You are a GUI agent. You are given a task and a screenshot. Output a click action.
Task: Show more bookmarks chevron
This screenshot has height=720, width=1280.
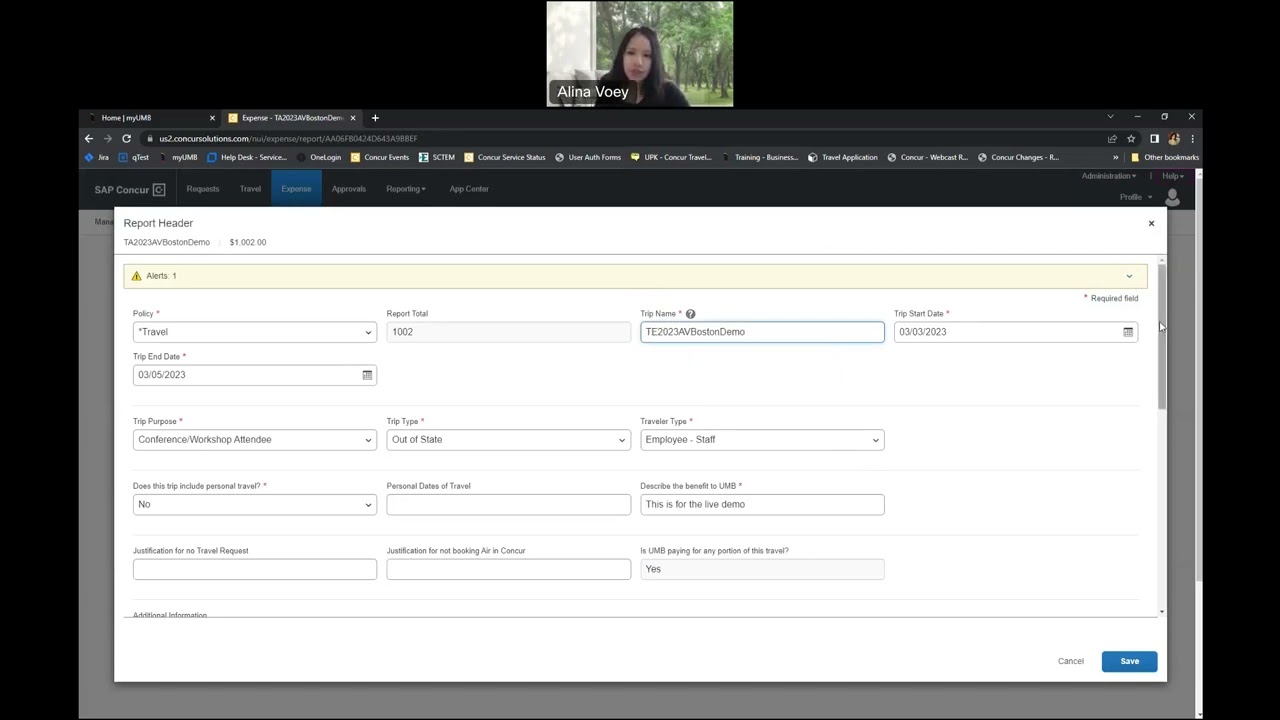click(1116, 157)
